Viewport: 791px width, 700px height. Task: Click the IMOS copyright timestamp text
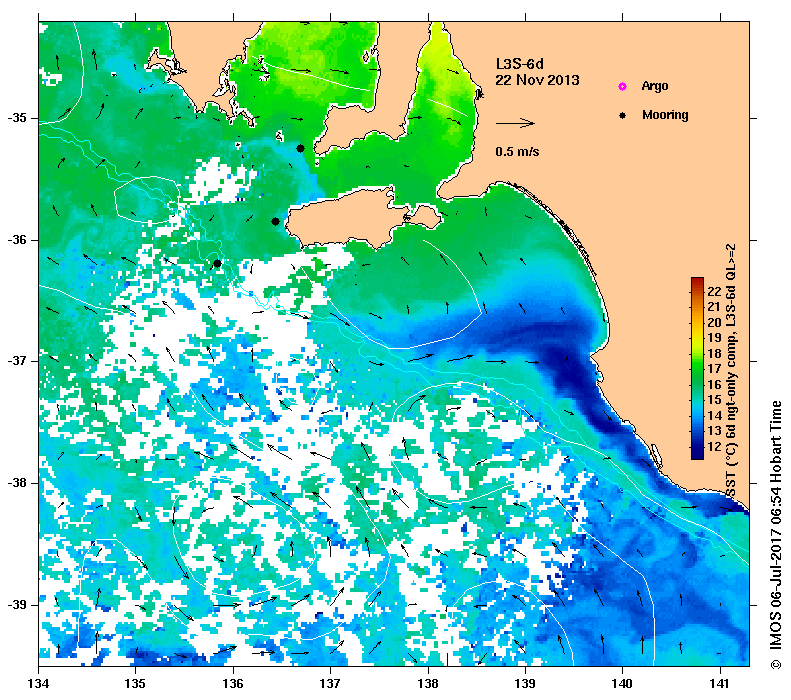[775, 535]
